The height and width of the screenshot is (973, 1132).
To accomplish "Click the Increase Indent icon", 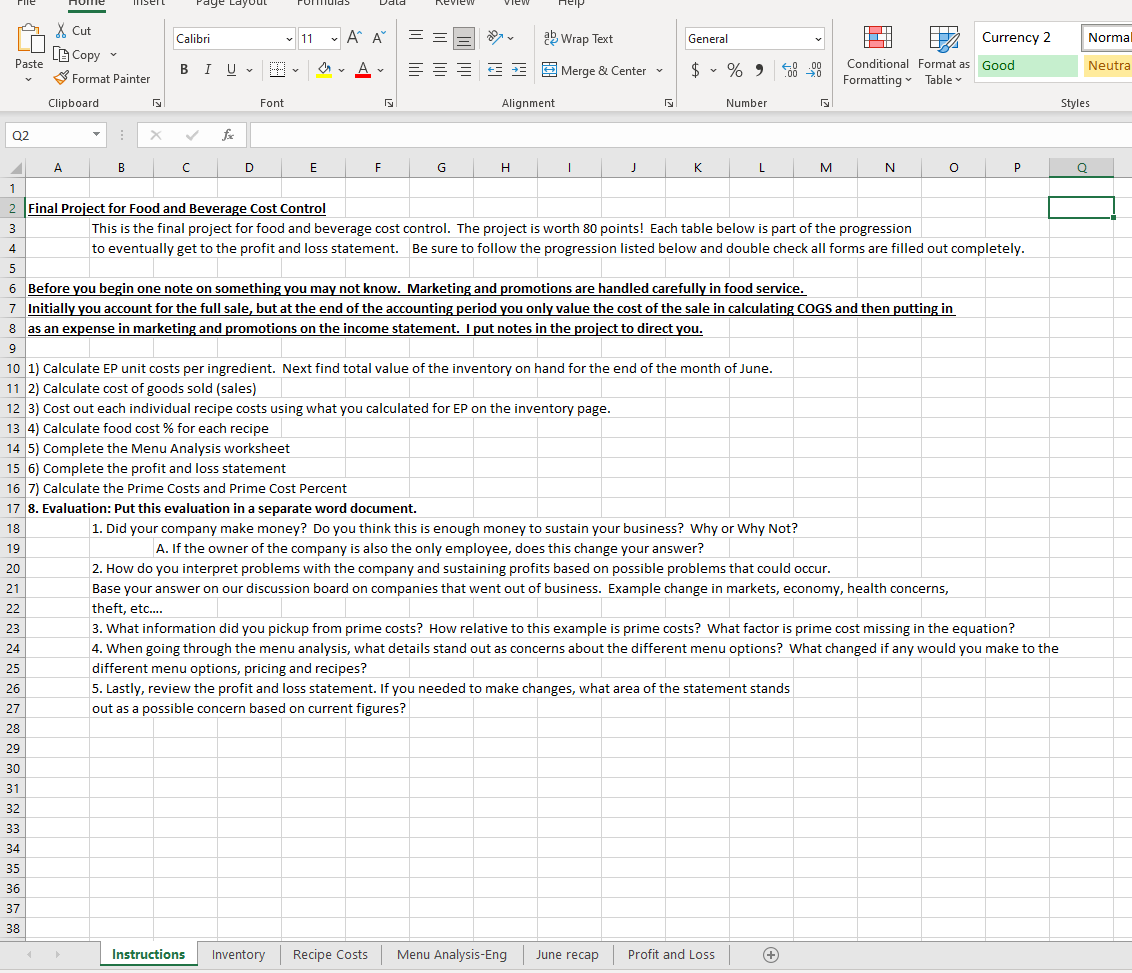I will pyautogui.click(x=519, y=69).
